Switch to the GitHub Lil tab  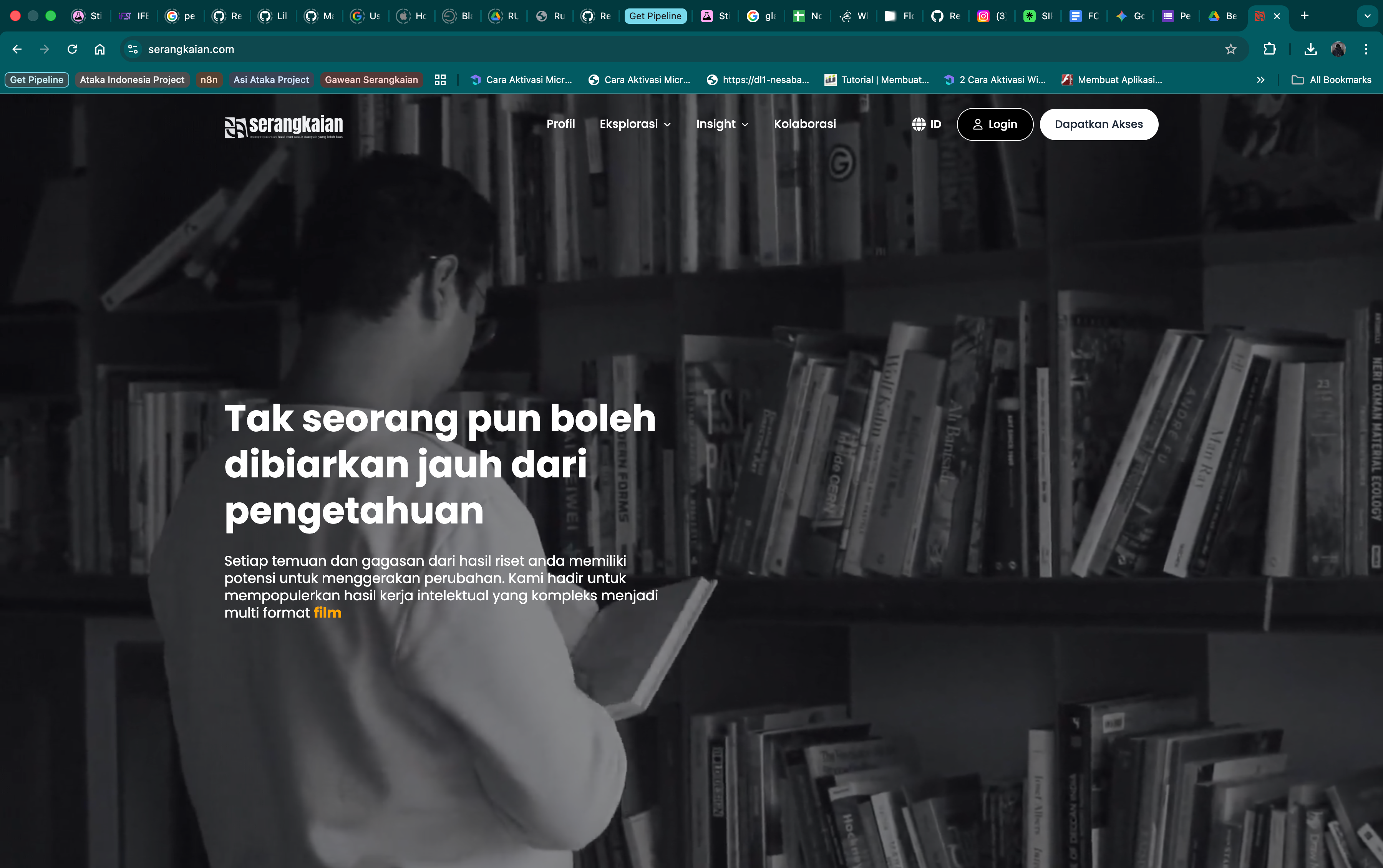[x=273, y=16]
